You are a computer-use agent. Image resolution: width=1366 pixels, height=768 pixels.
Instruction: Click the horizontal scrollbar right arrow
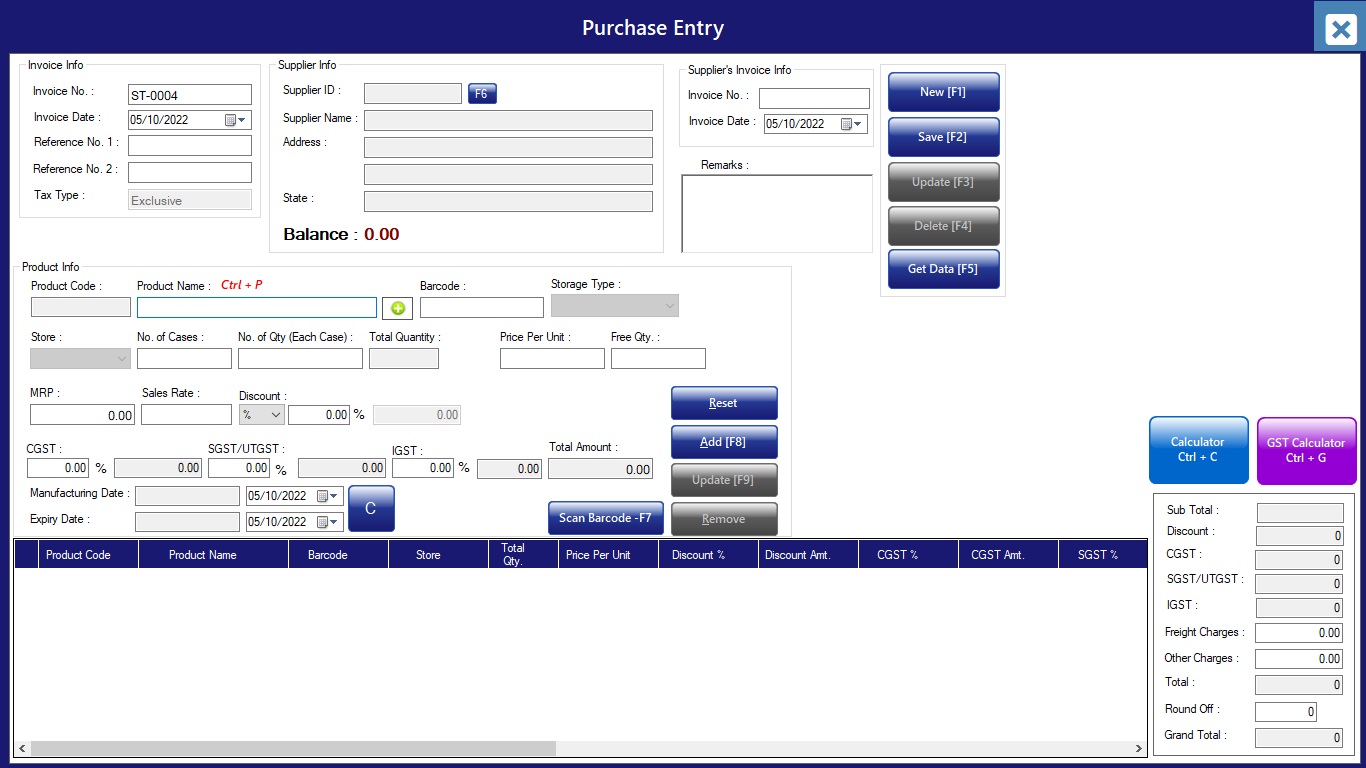[1138, 749]
